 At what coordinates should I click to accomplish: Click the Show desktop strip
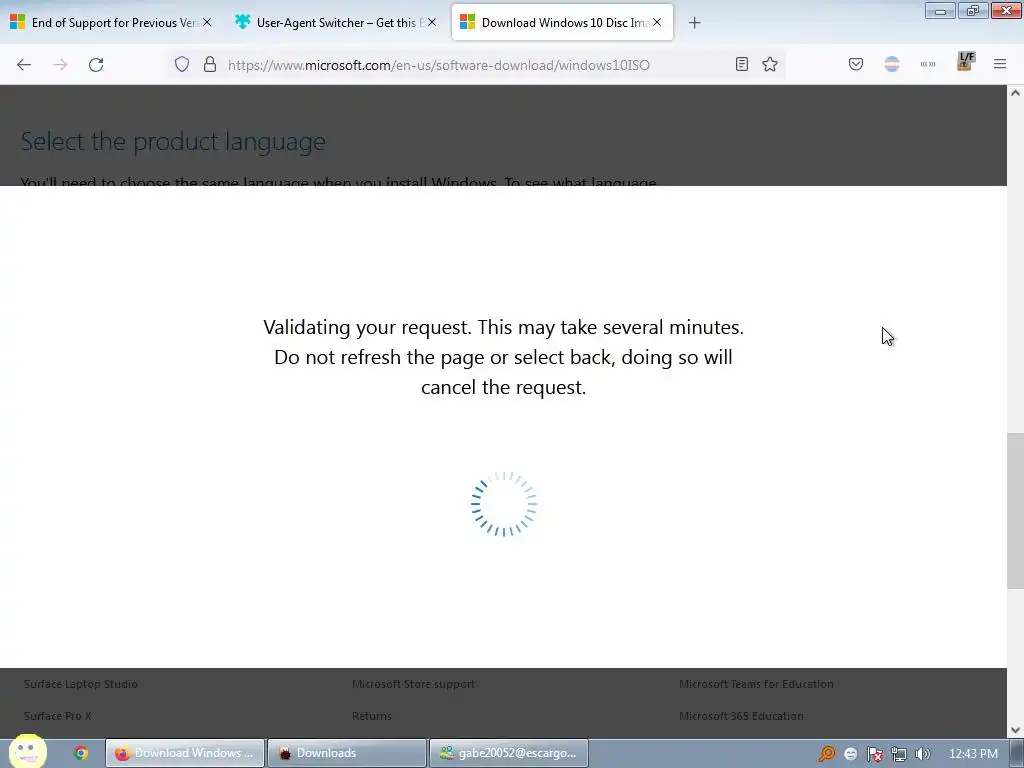click(x=1017, y=753)
